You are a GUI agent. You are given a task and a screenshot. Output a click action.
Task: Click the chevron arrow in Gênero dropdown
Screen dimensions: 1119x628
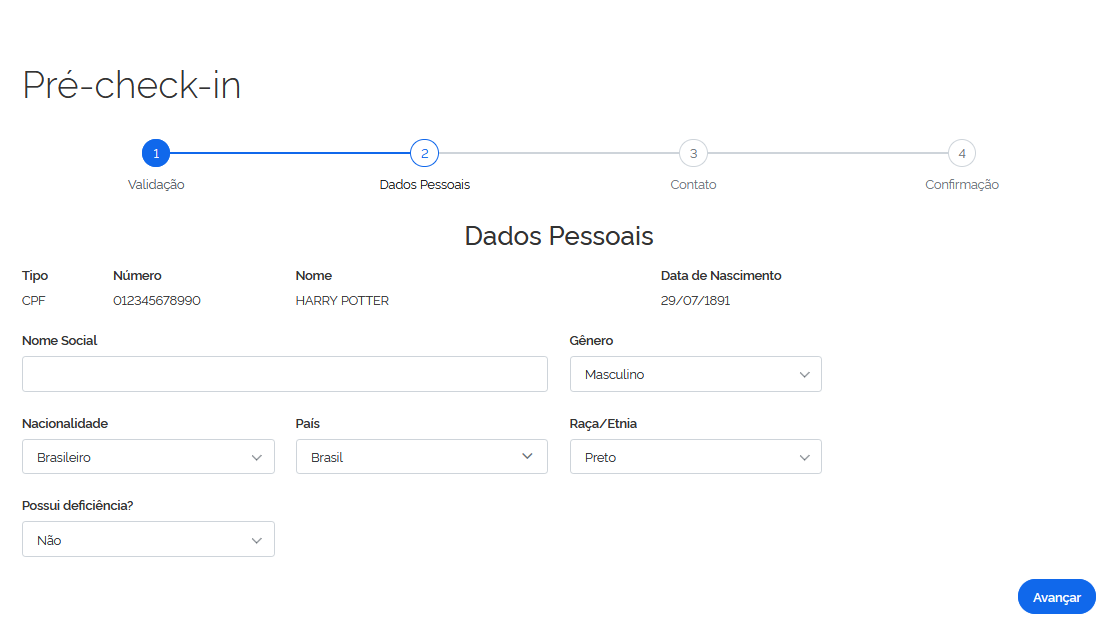pos(804,375)
